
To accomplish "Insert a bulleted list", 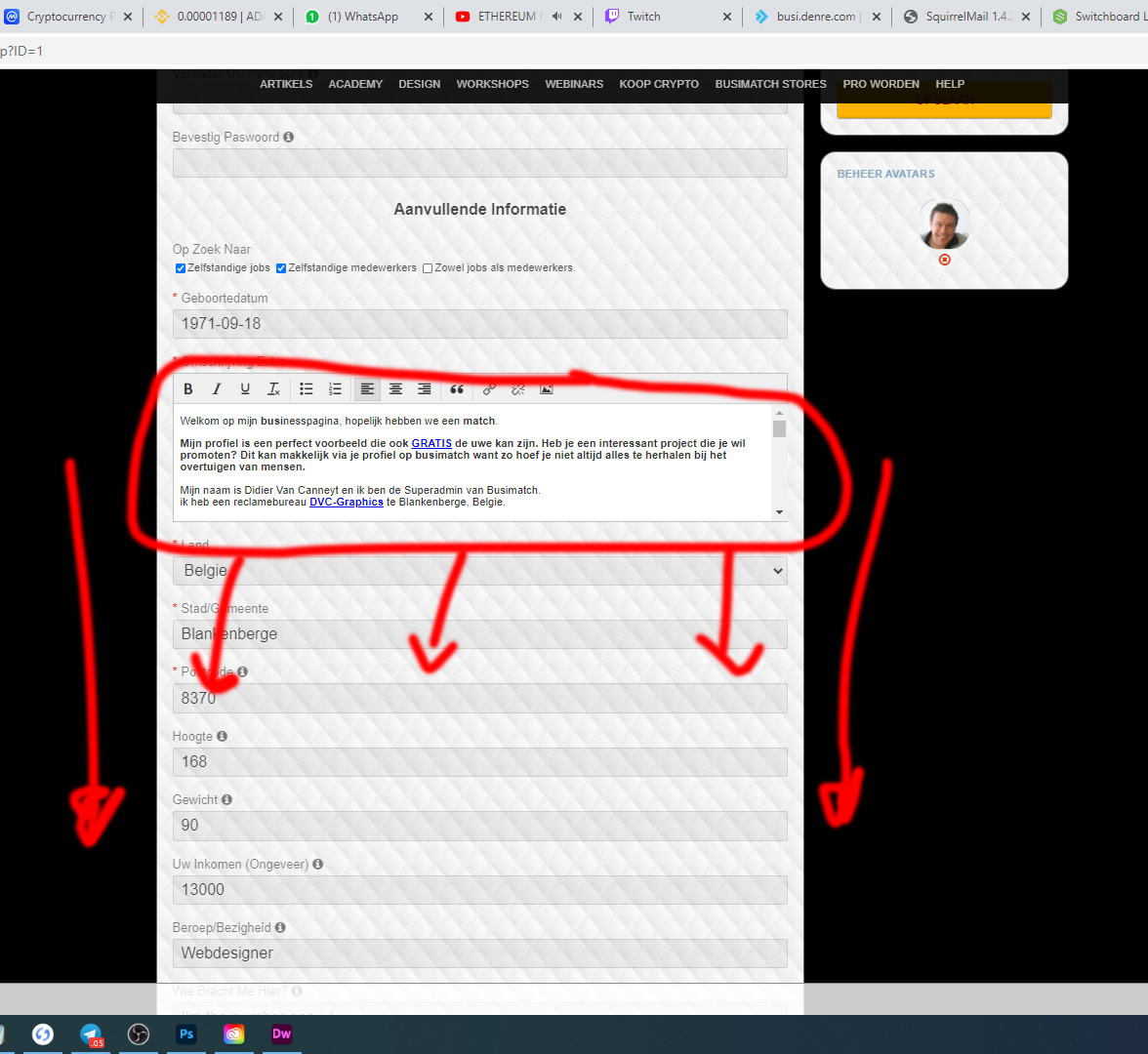I will click(x=307, y=388).
